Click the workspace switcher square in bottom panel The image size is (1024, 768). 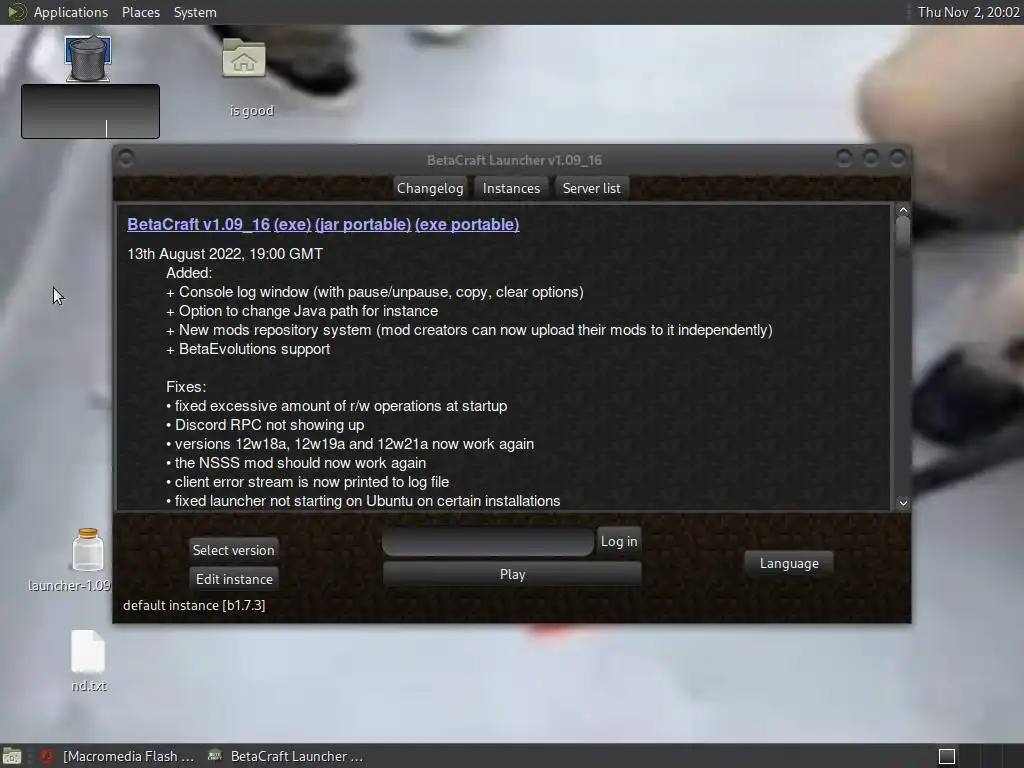[947, 756]
